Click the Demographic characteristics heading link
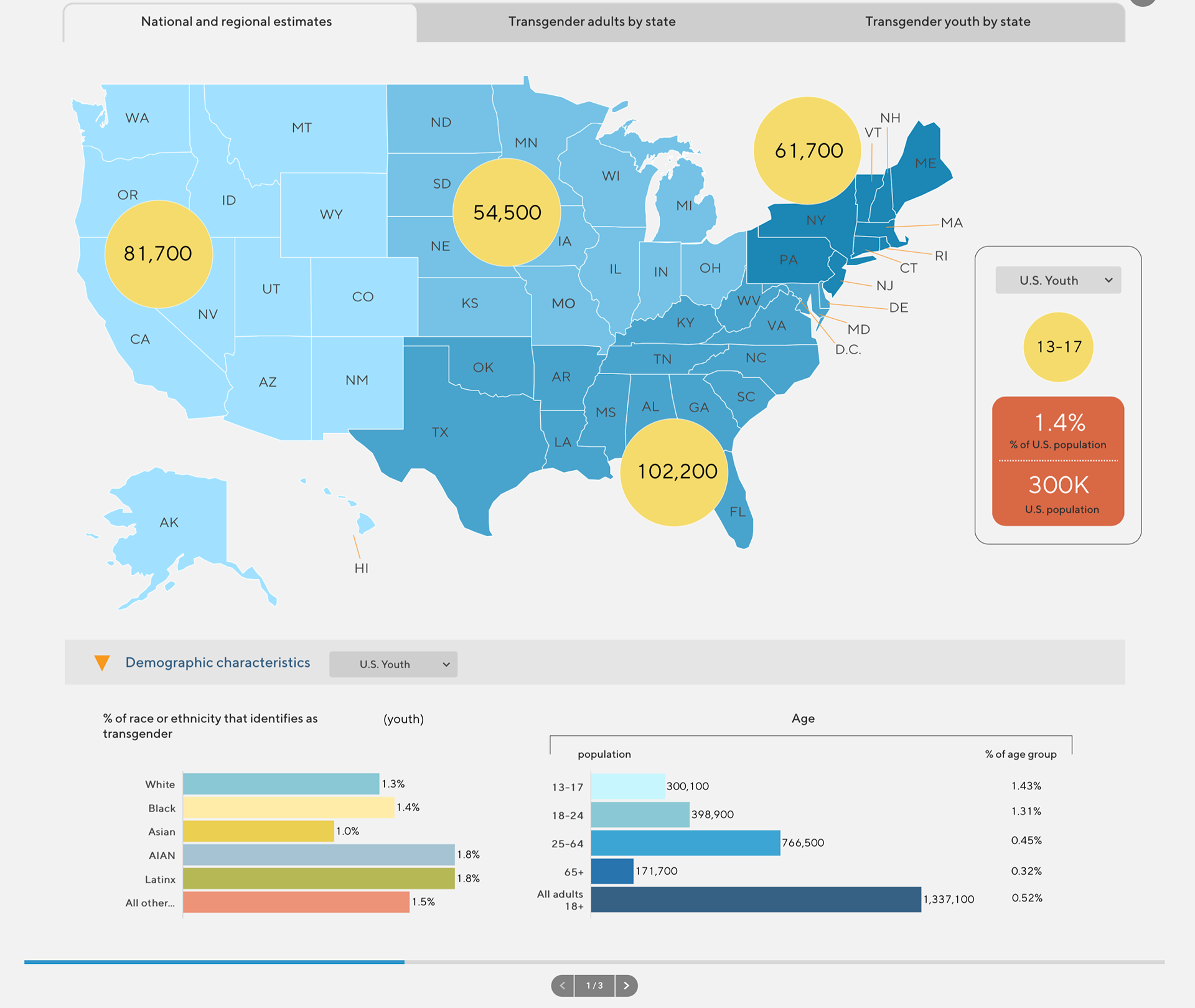This screenshot has width=1195, height=1008. [x=218, y=662]
